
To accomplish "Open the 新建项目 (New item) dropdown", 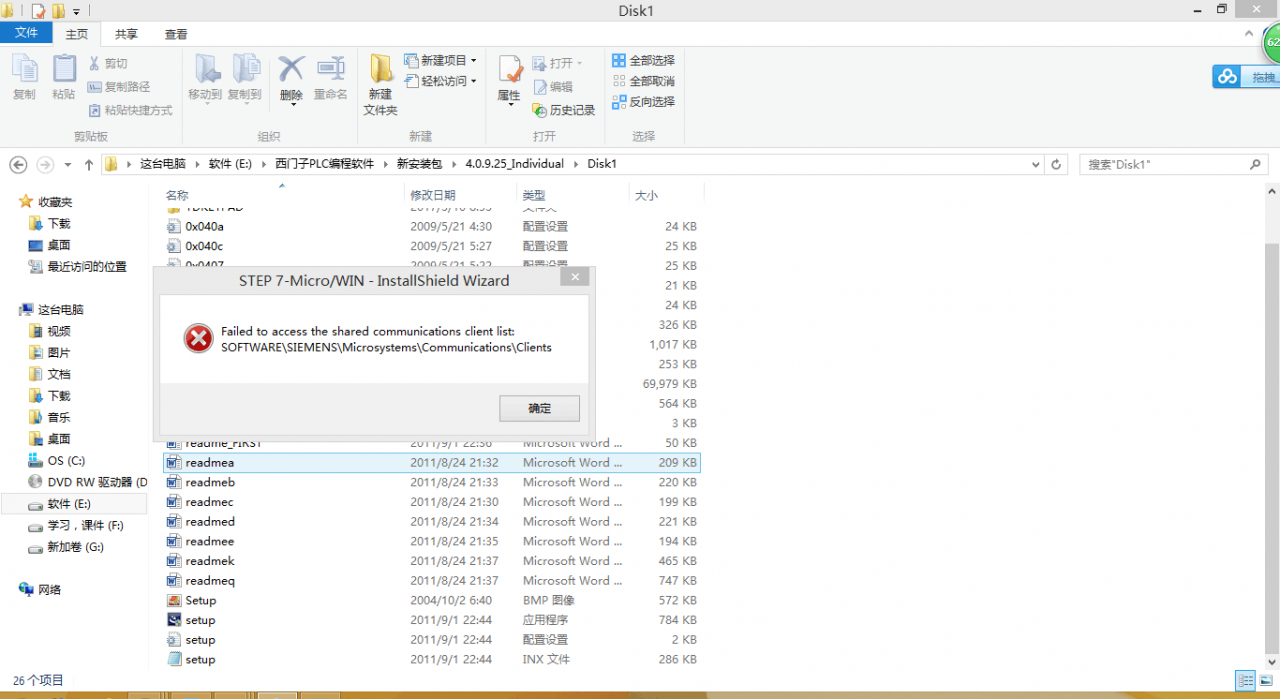I will (x=440, y=60).
